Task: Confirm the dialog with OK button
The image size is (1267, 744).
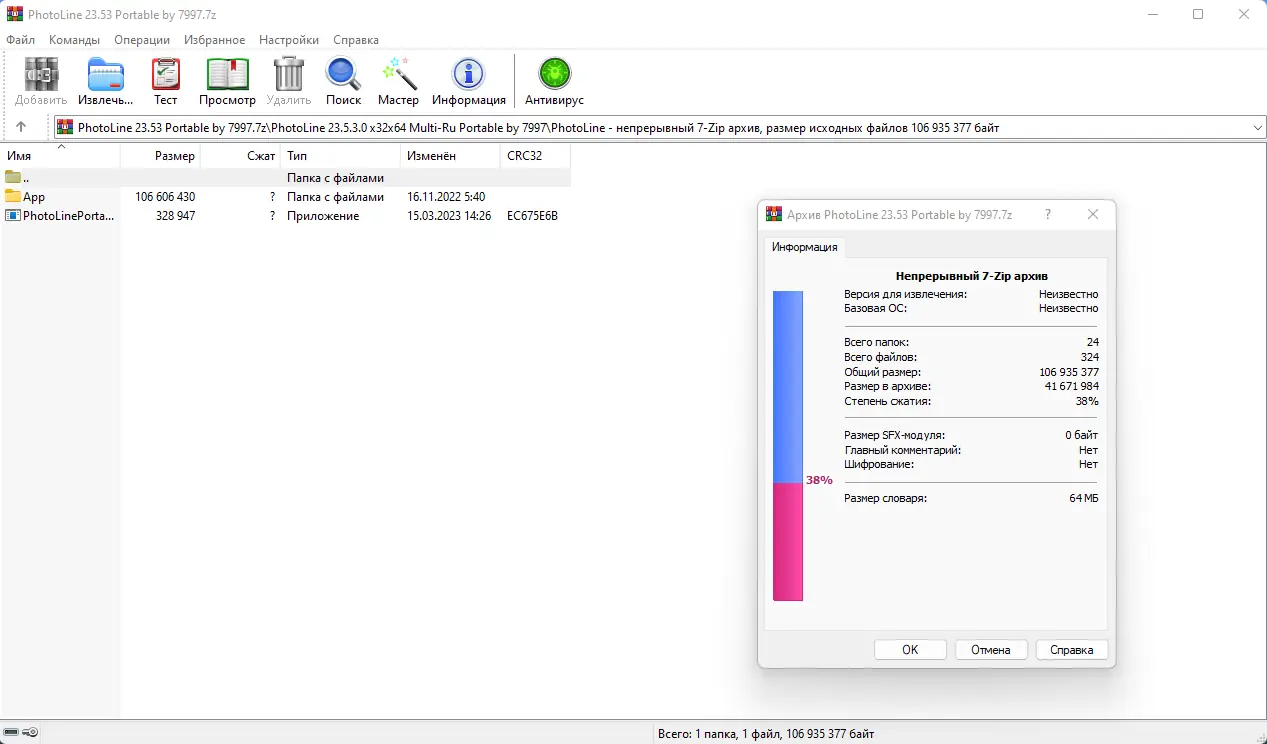Action: click(x=910, y=650)
